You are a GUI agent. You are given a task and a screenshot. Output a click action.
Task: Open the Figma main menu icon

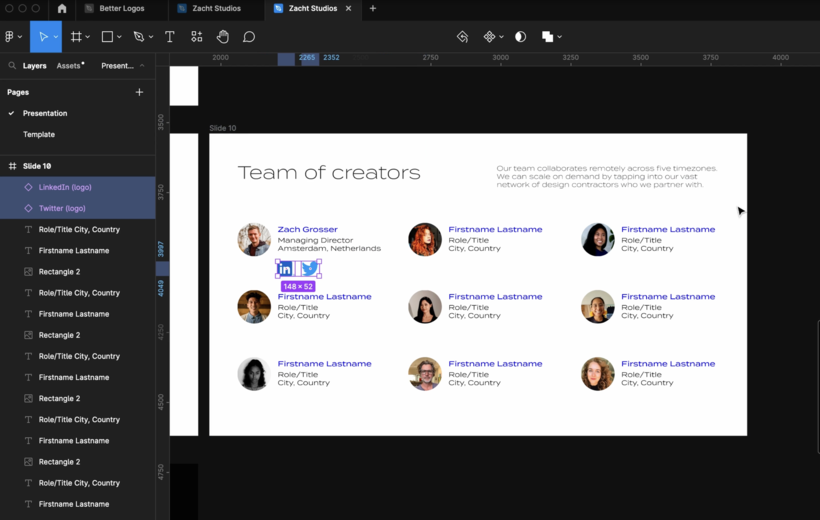(9, 37)
